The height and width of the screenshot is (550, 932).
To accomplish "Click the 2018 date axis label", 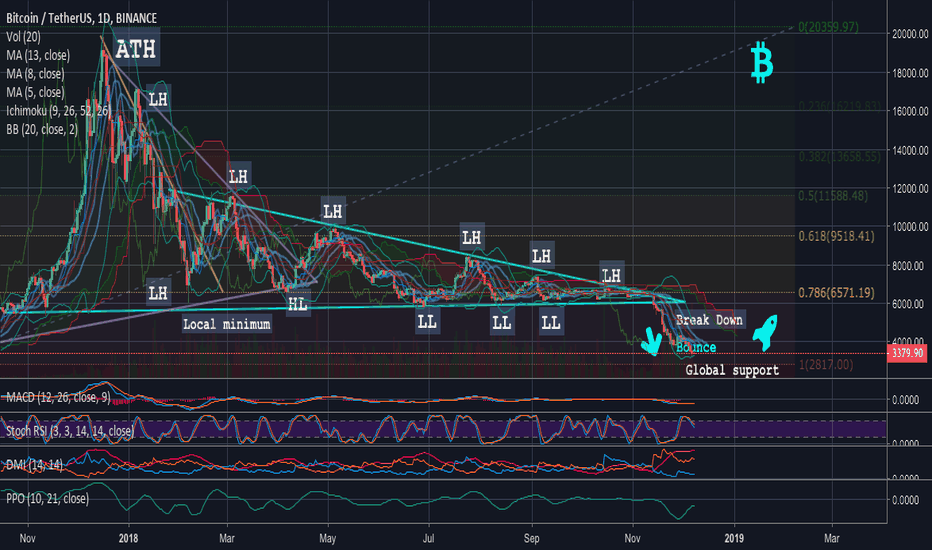I will click(x=128, y=538).
